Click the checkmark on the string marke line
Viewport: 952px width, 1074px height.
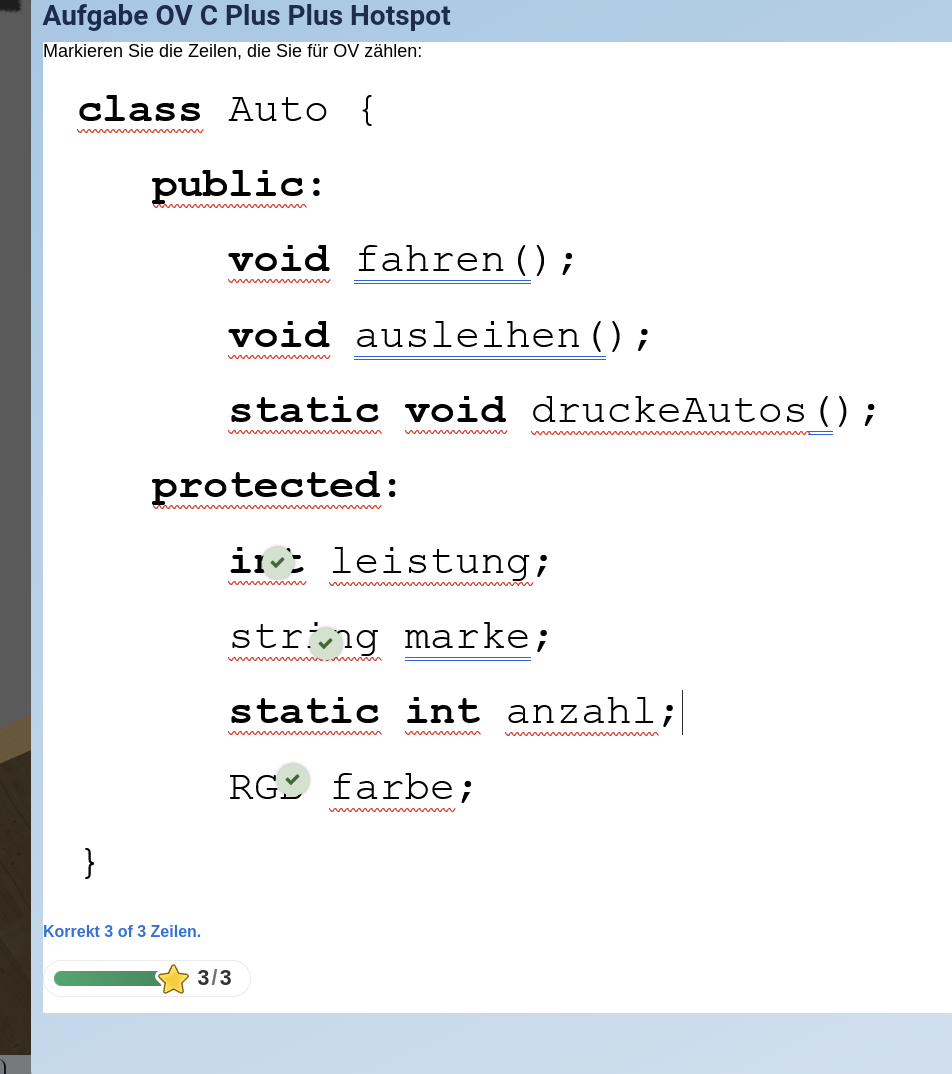[x=326, y=643]
